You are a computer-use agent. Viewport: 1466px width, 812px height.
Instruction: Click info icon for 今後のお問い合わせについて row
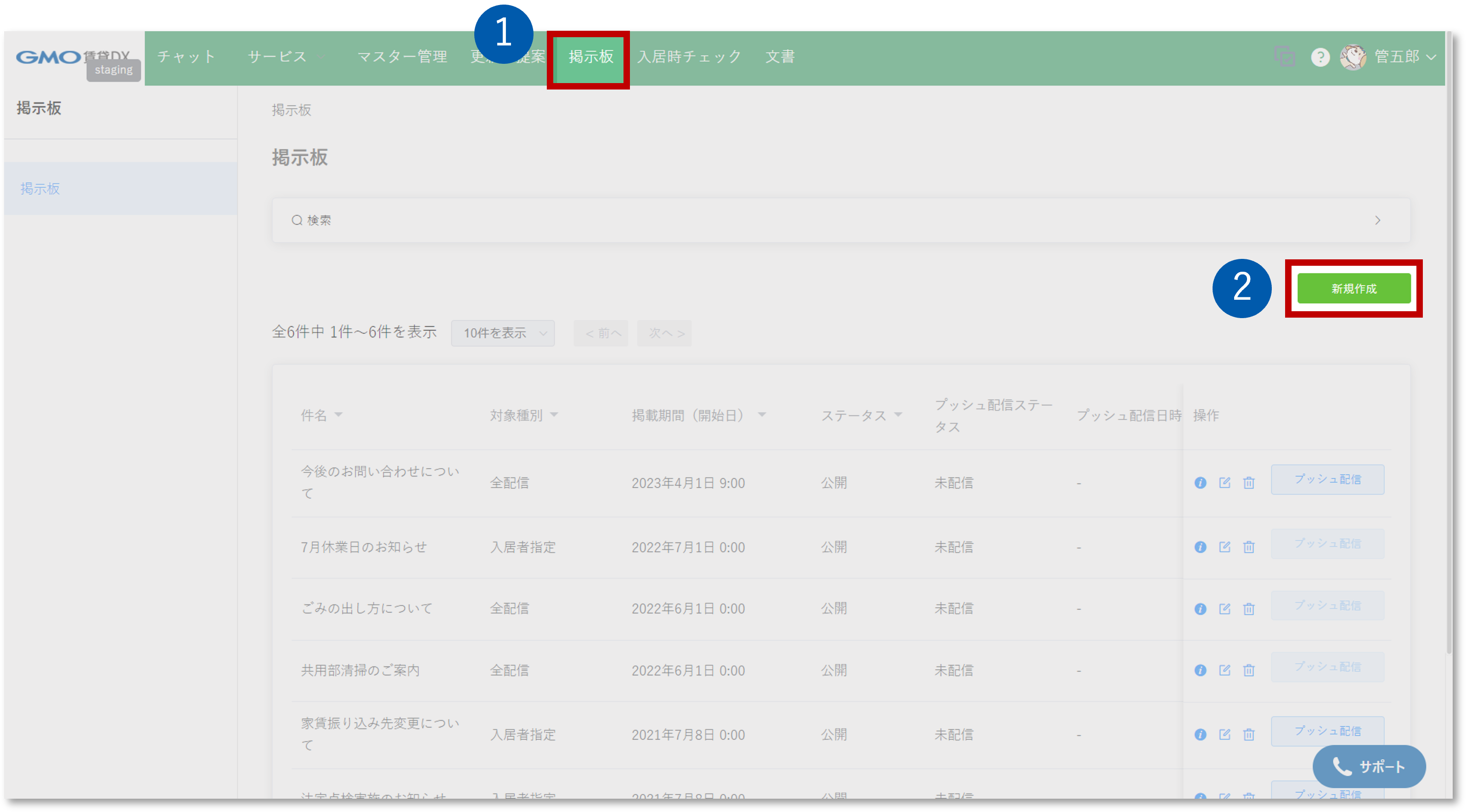(x=1200, y=482)
